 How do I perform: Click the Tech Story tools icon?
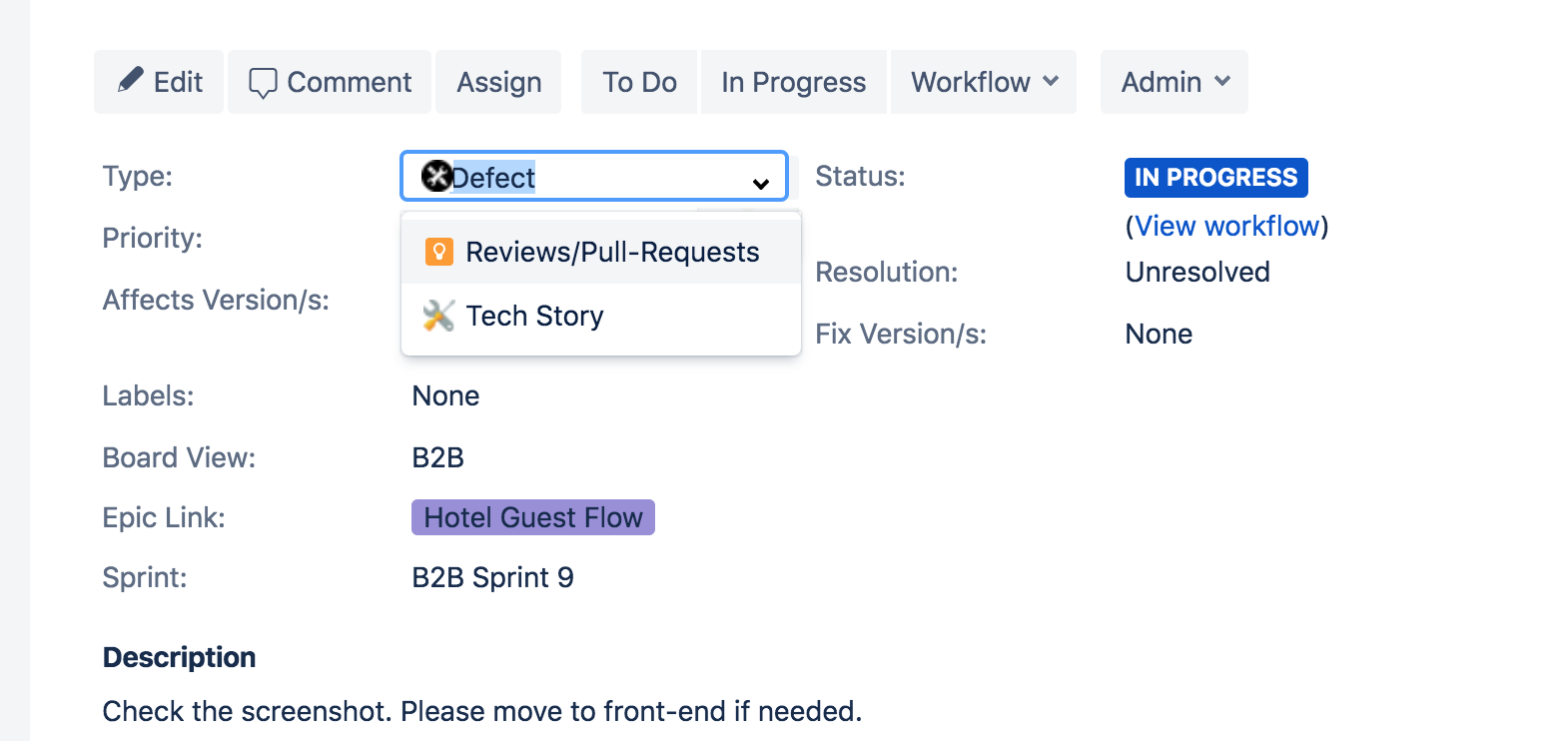[438, 316]
